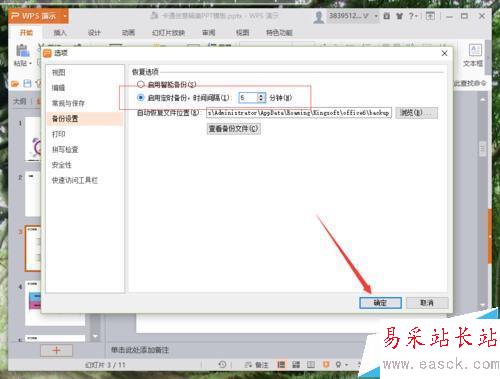
Task: Click the notes placeholder text below slide
Action: point(140,350)
